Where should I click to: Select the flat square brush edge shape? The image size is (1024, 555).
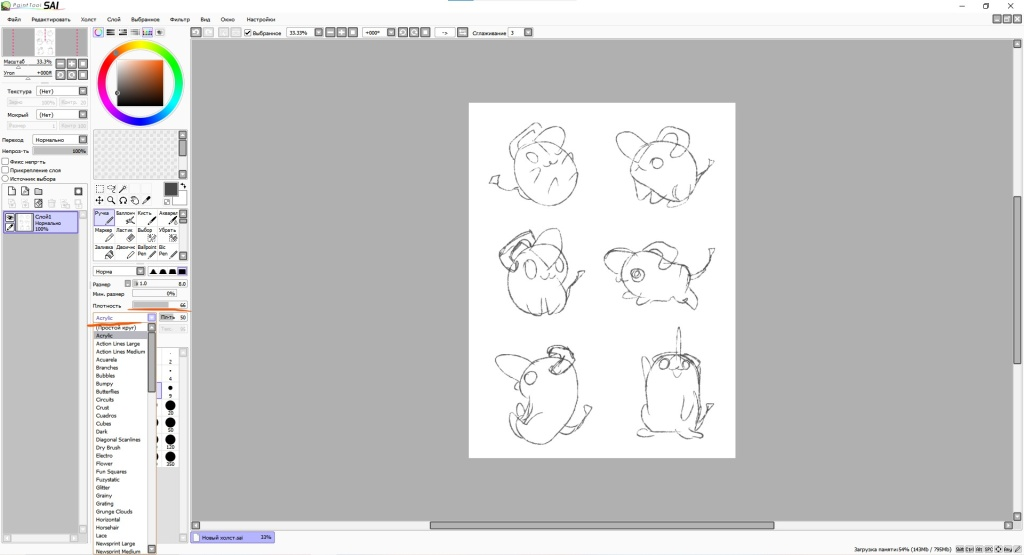pyautogui.click(x=182, y=271)
